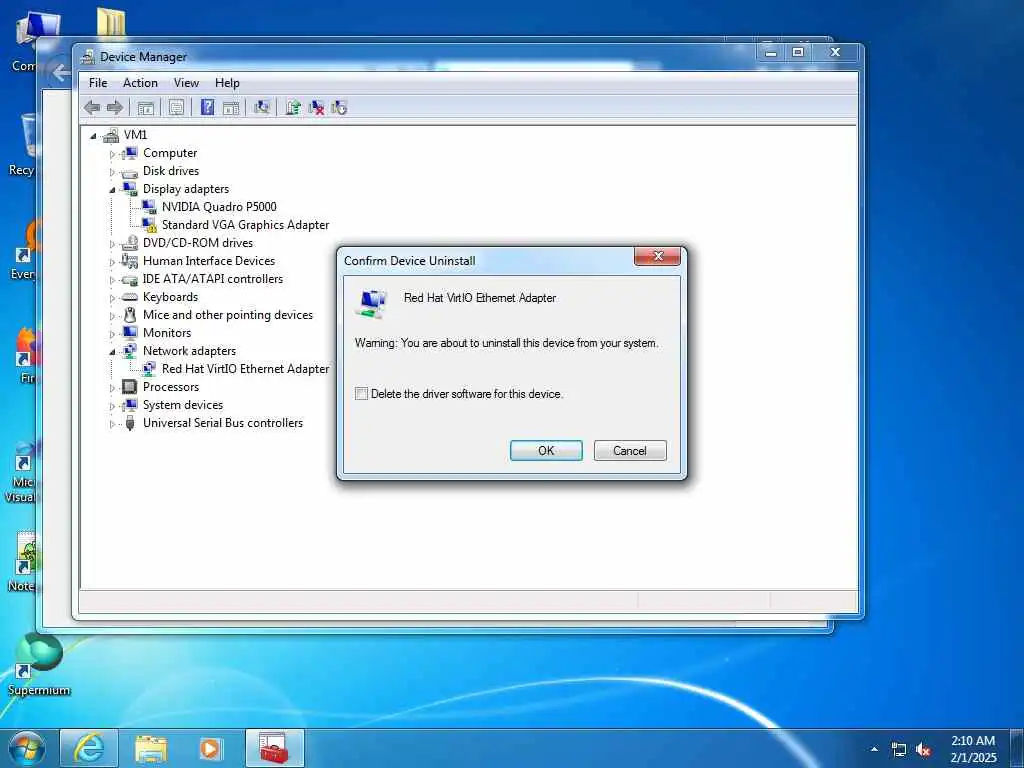Click Cancel in Confirm Device Uninstall dialog

coord(630,451)
